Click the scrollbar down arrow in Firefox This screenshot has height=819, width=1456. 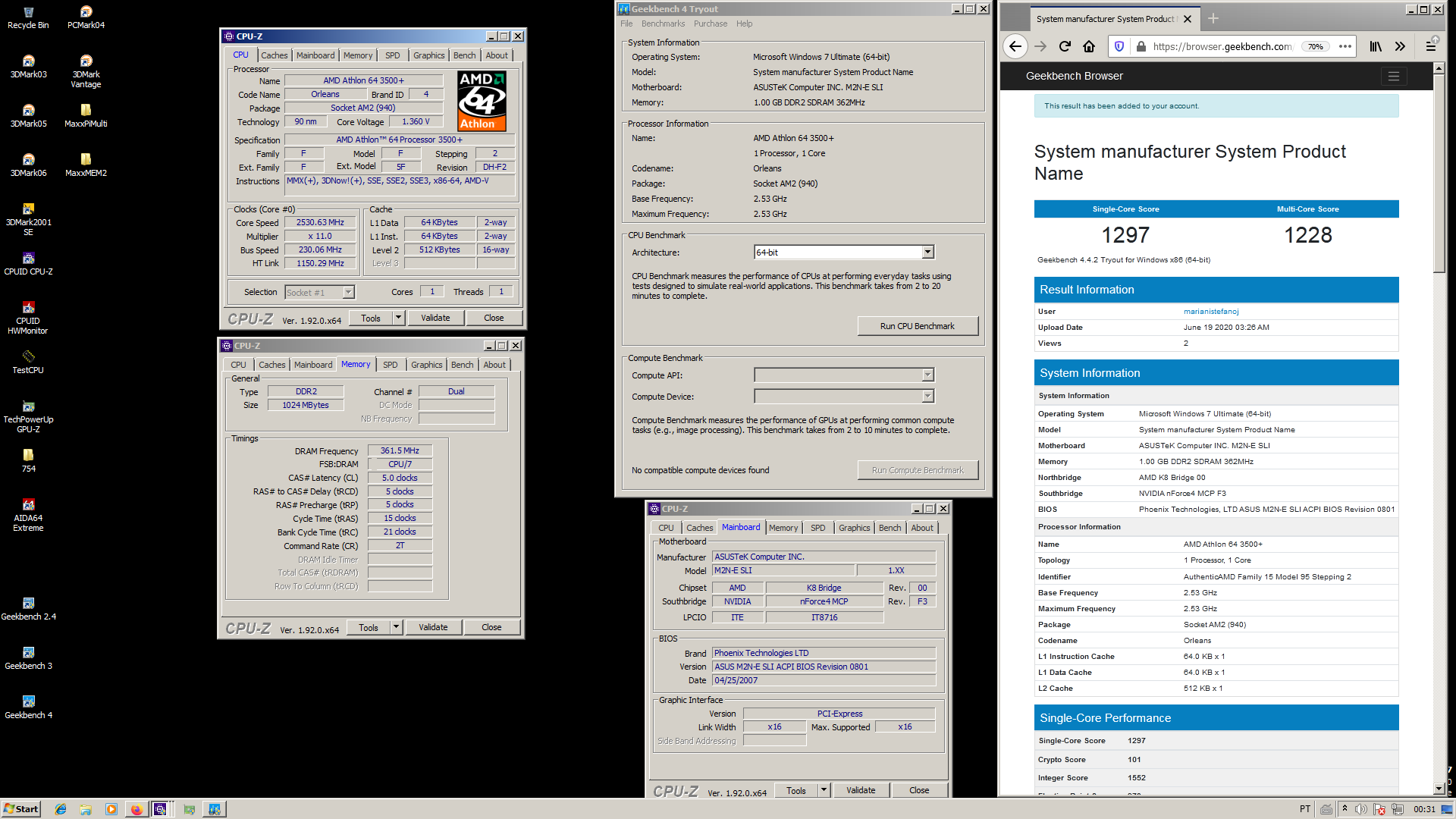click(1439, 789)
